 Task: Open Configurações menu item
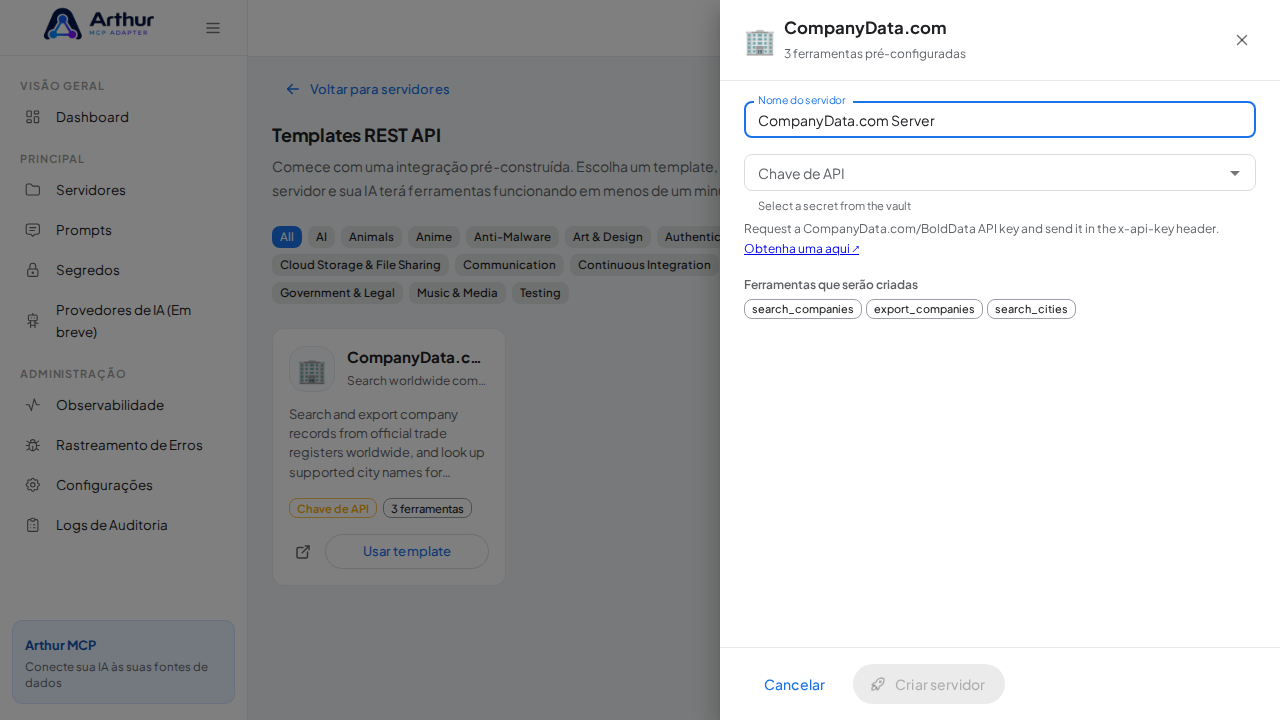coord(123,485)
